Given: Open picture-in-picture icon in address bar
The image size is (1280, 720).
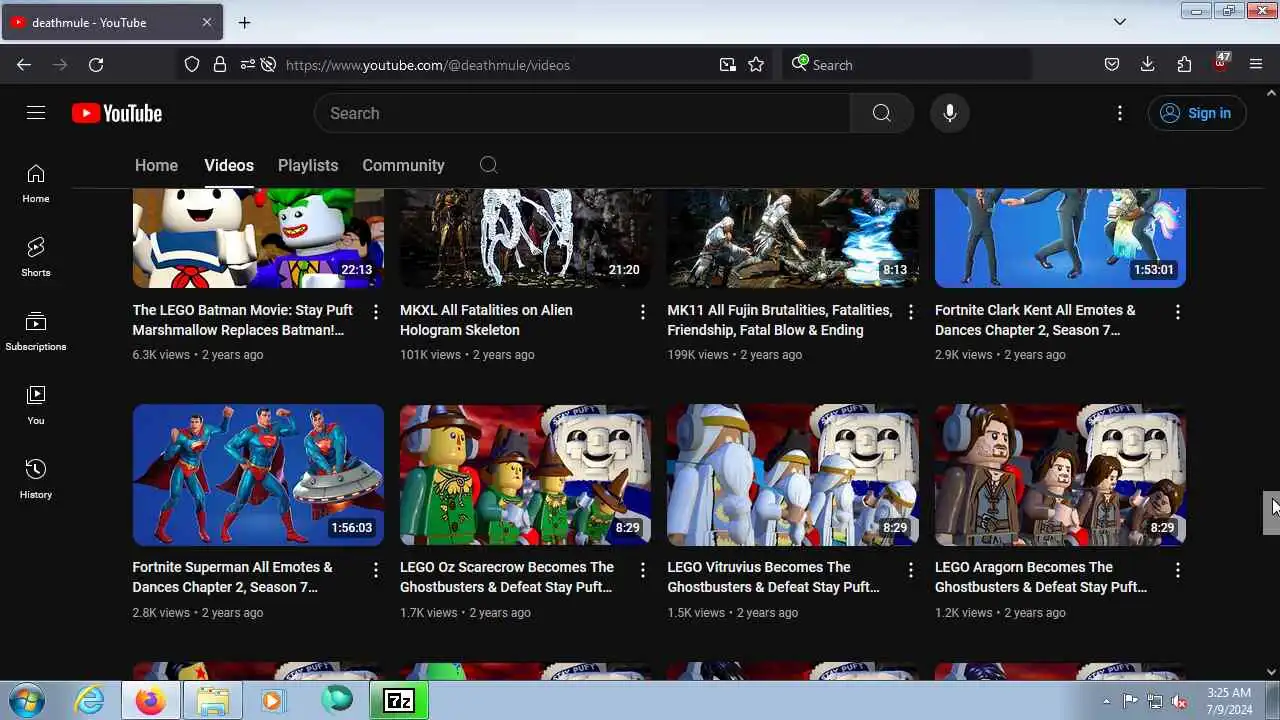Looking at the screenshot, I should point(727,64).
